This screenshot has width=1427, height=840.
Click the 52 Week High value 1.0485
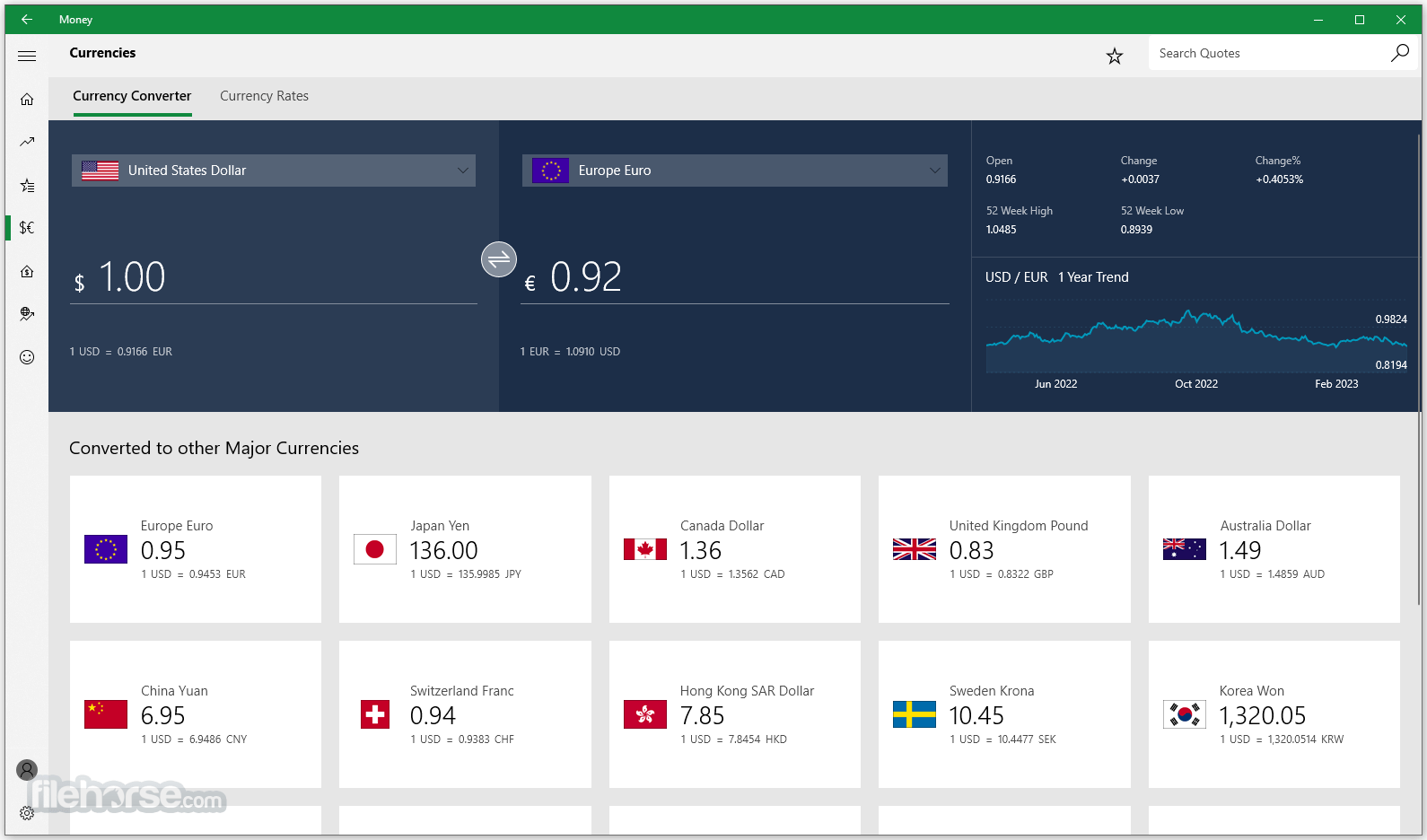point(1001,230)
